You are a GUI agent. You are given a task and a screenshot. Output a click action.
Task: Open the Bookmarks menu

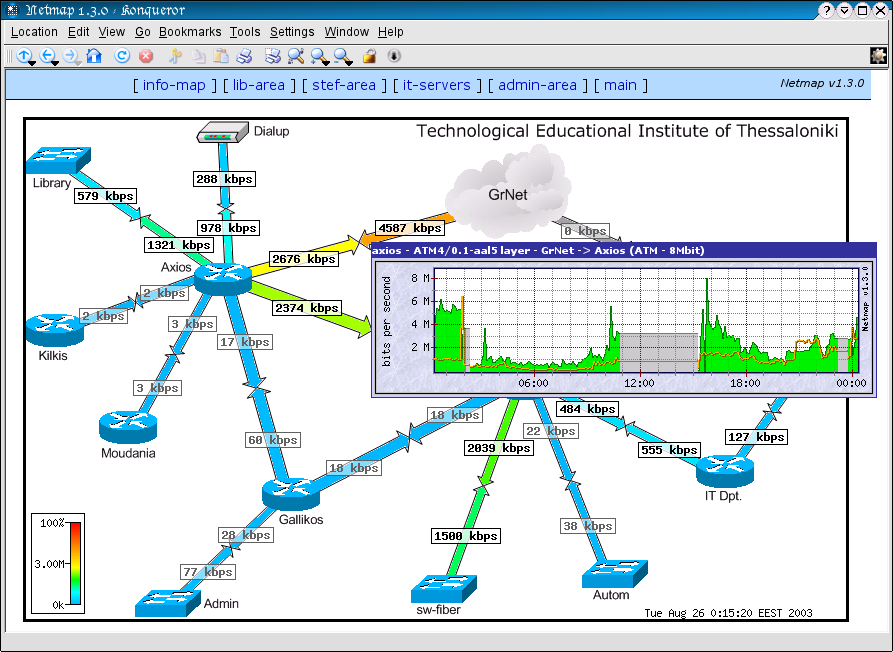190,32
